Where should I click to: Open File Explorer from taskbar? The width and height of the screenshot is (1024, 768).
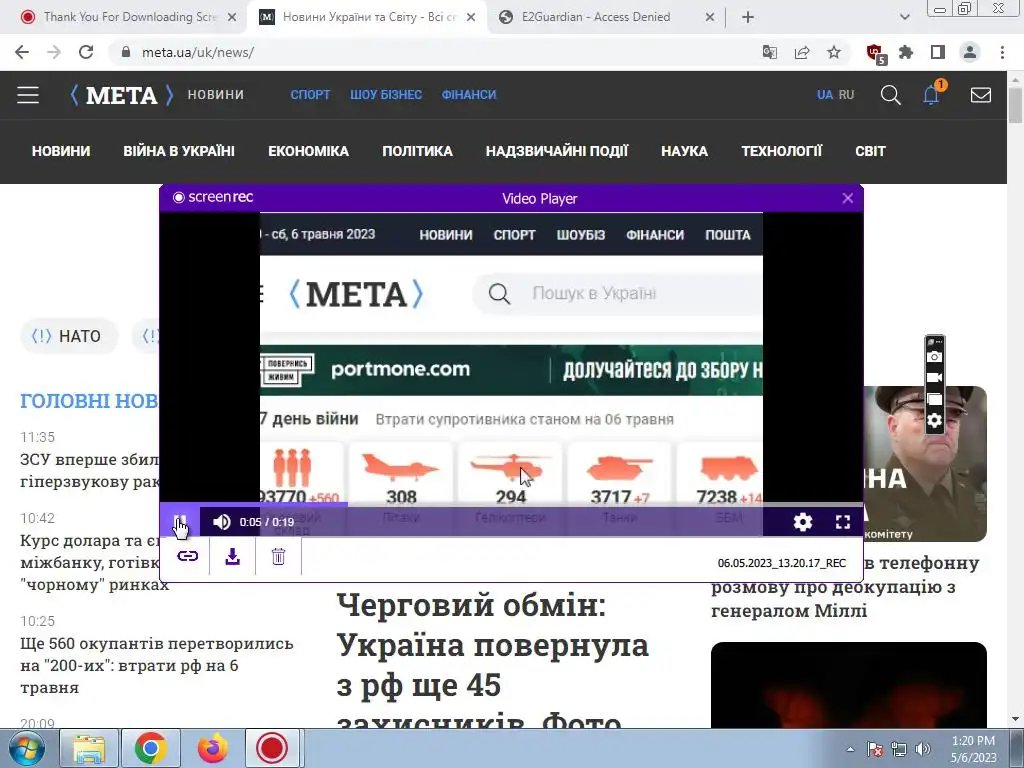89,748
